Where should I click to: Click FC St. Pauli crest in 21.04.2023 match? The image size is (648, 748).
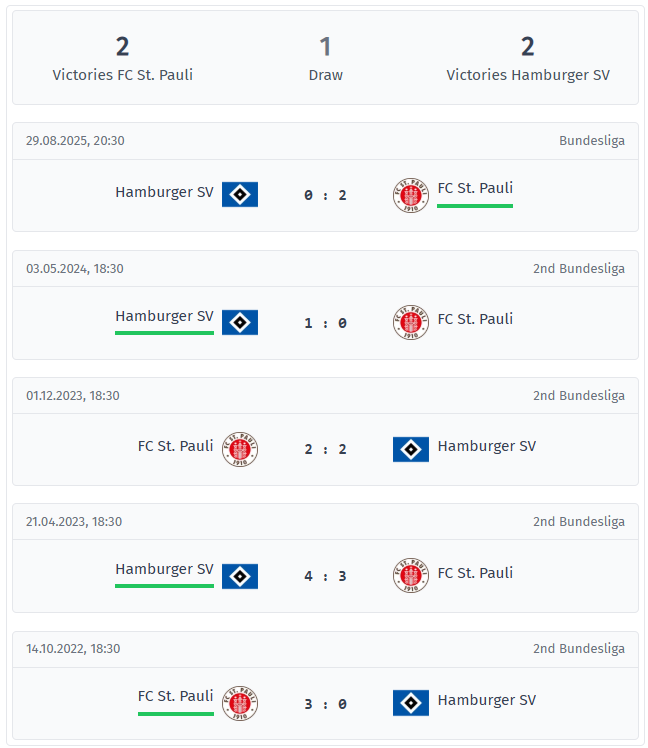click(411, 576)
